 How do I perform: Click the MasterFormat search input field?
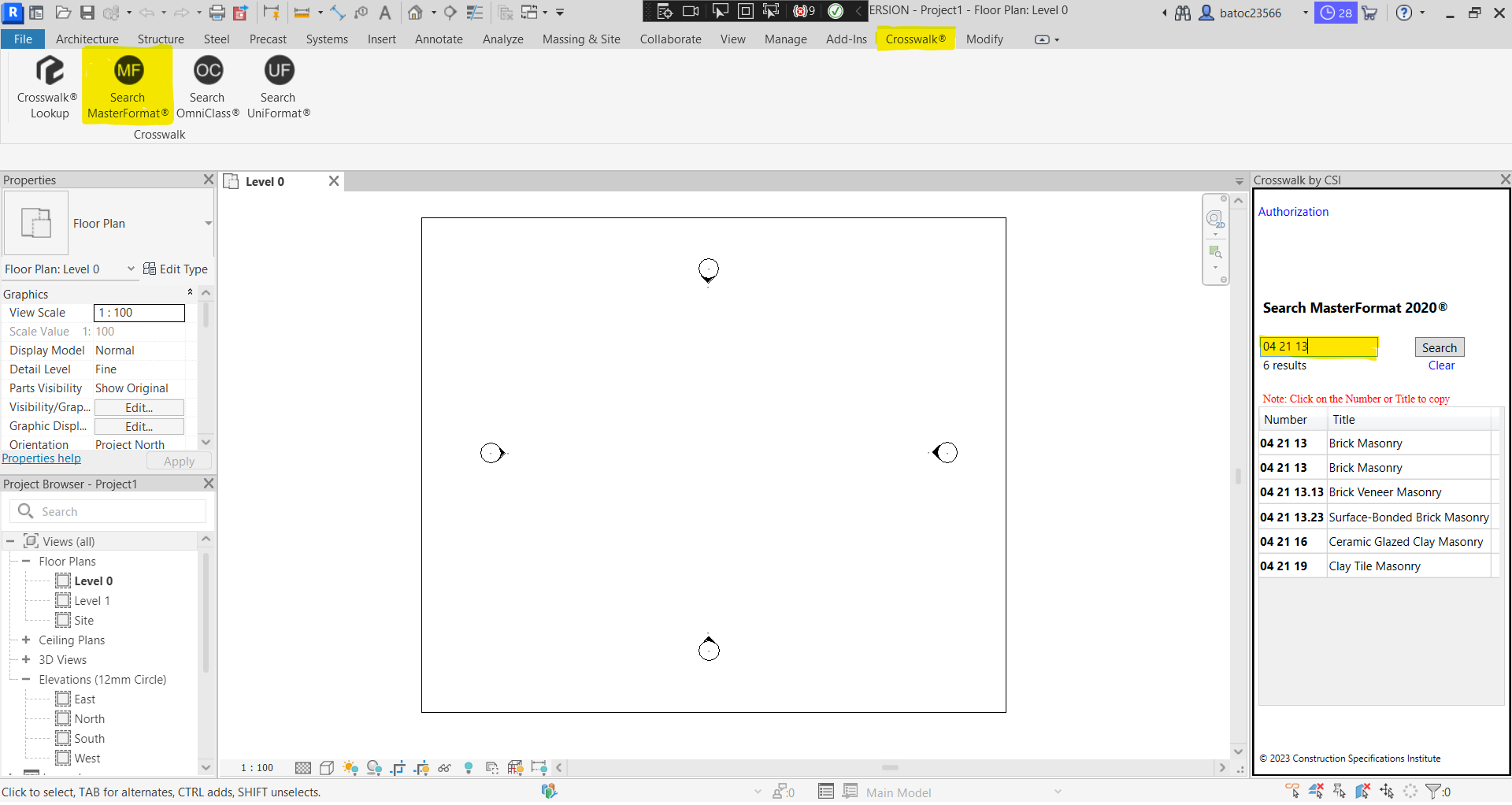tap(1318, 347)
